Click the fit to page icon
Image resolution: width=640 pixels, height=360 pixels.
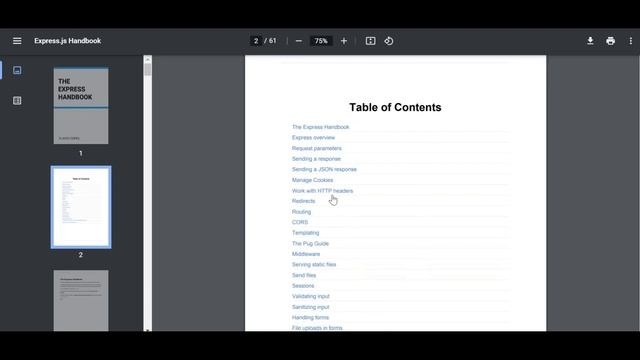[370, 41]
